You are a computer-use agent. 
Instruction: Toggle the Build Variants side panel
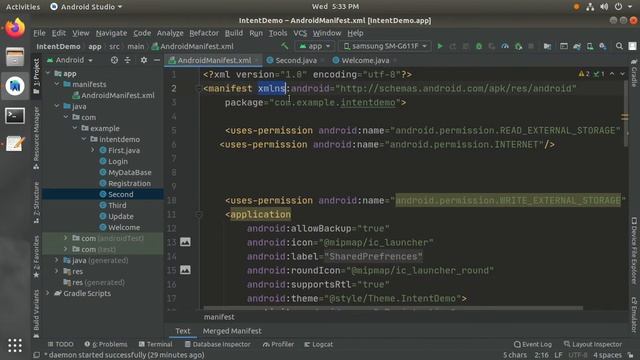pos(36,313)
